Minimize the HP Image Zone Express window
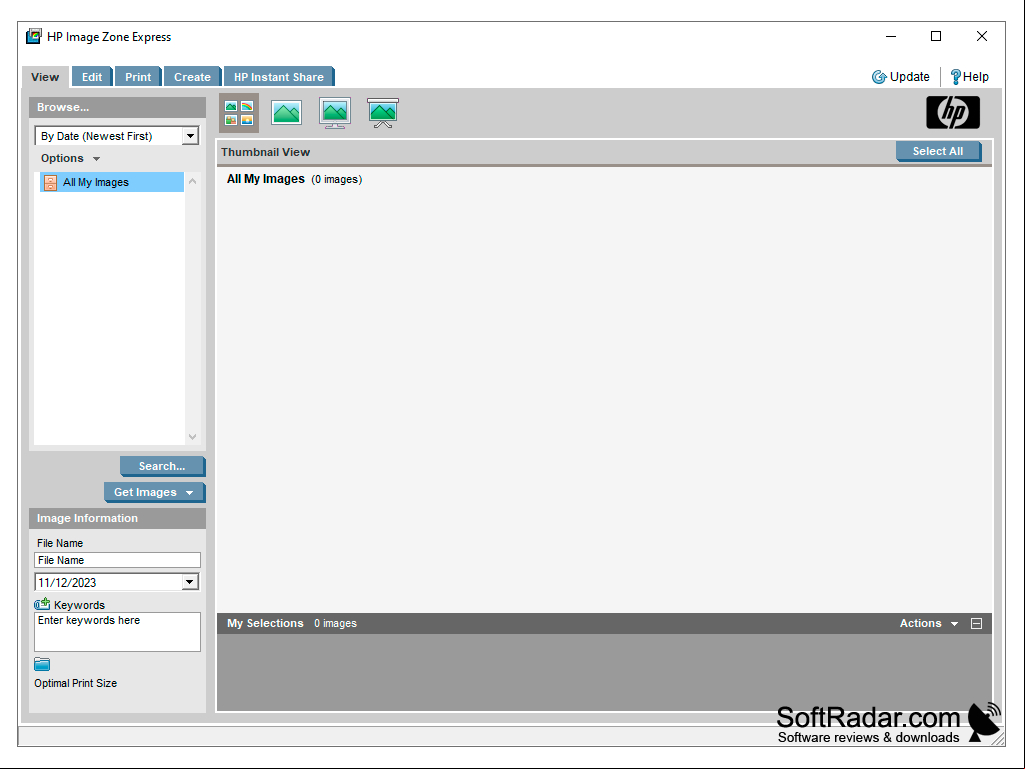1025x769 pixels. [x=891, y=37]
